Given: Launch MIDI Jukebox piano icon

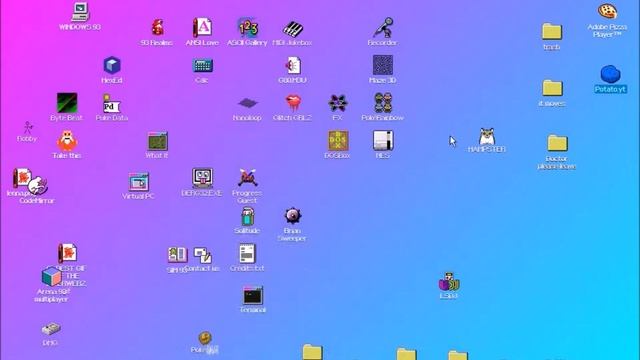Looking at the screenshot, I should pos(293,29).
